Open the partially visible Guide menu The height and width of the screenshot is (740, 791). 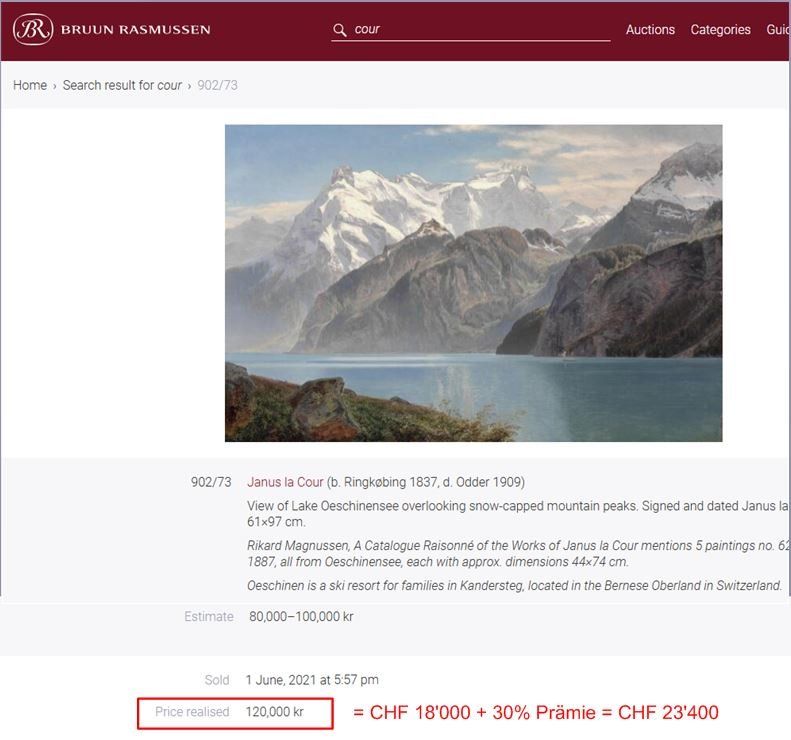tap(778, 30)
